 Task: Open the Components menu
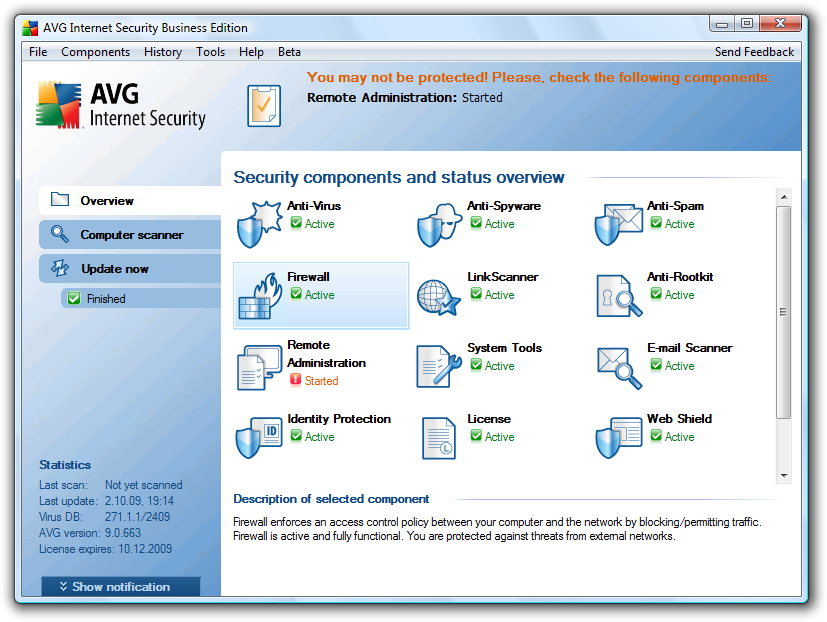point(95,52)
